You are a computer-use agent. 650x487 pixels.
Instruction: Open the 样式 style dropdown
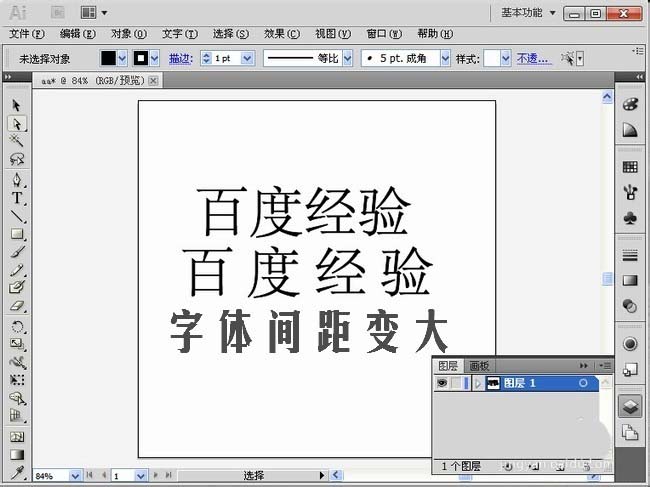(x=505, y=58)
